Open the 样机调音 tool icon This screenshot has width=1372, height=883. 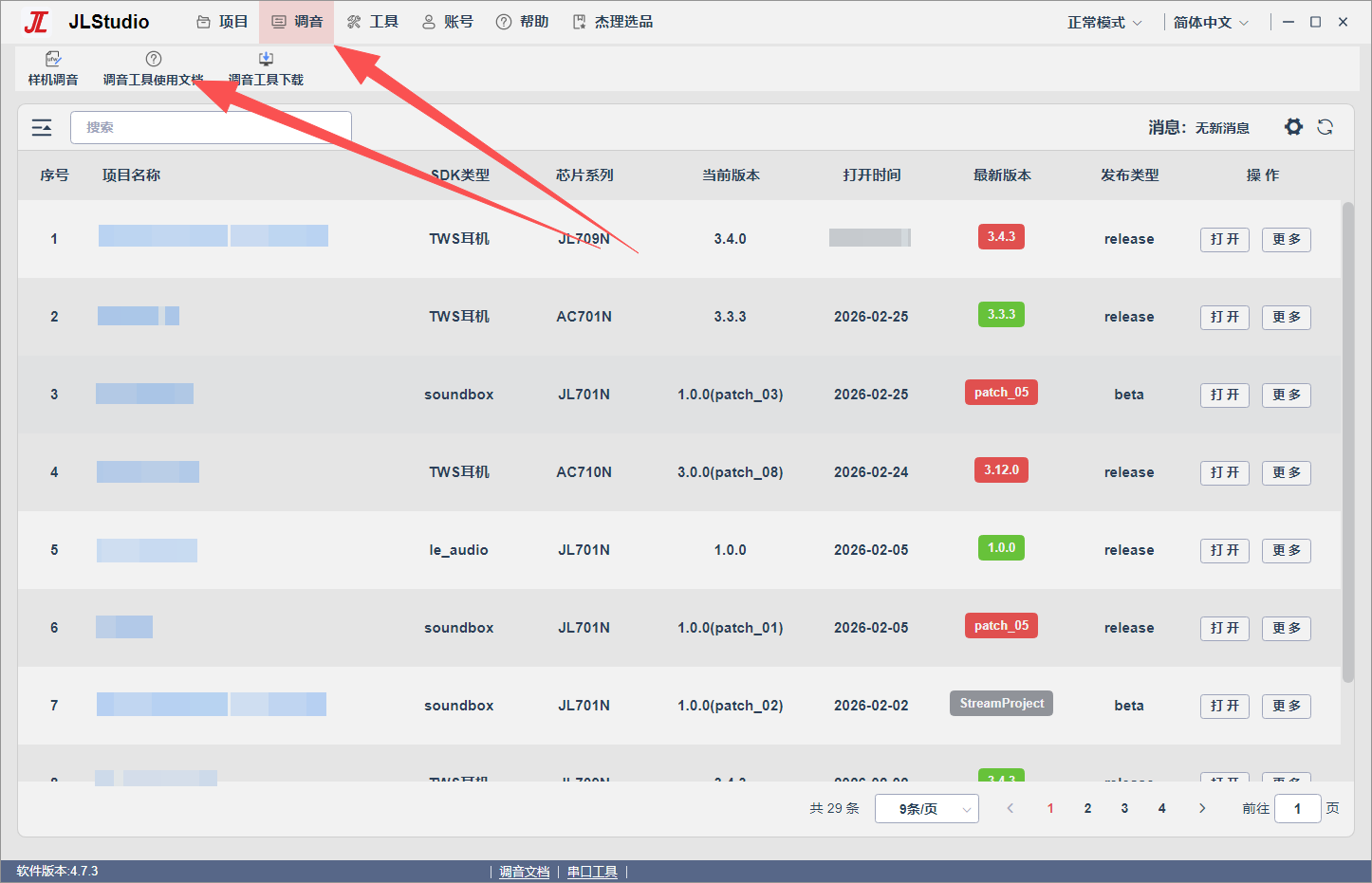click(x=53, y=59)
